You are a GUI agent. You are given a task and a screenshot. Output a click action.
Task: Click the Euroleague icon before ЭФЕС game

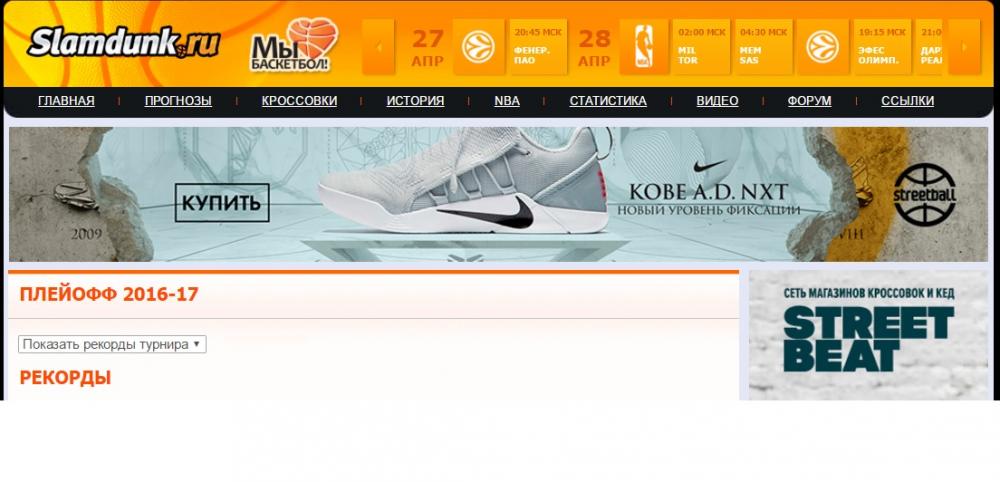pos(822,47)
